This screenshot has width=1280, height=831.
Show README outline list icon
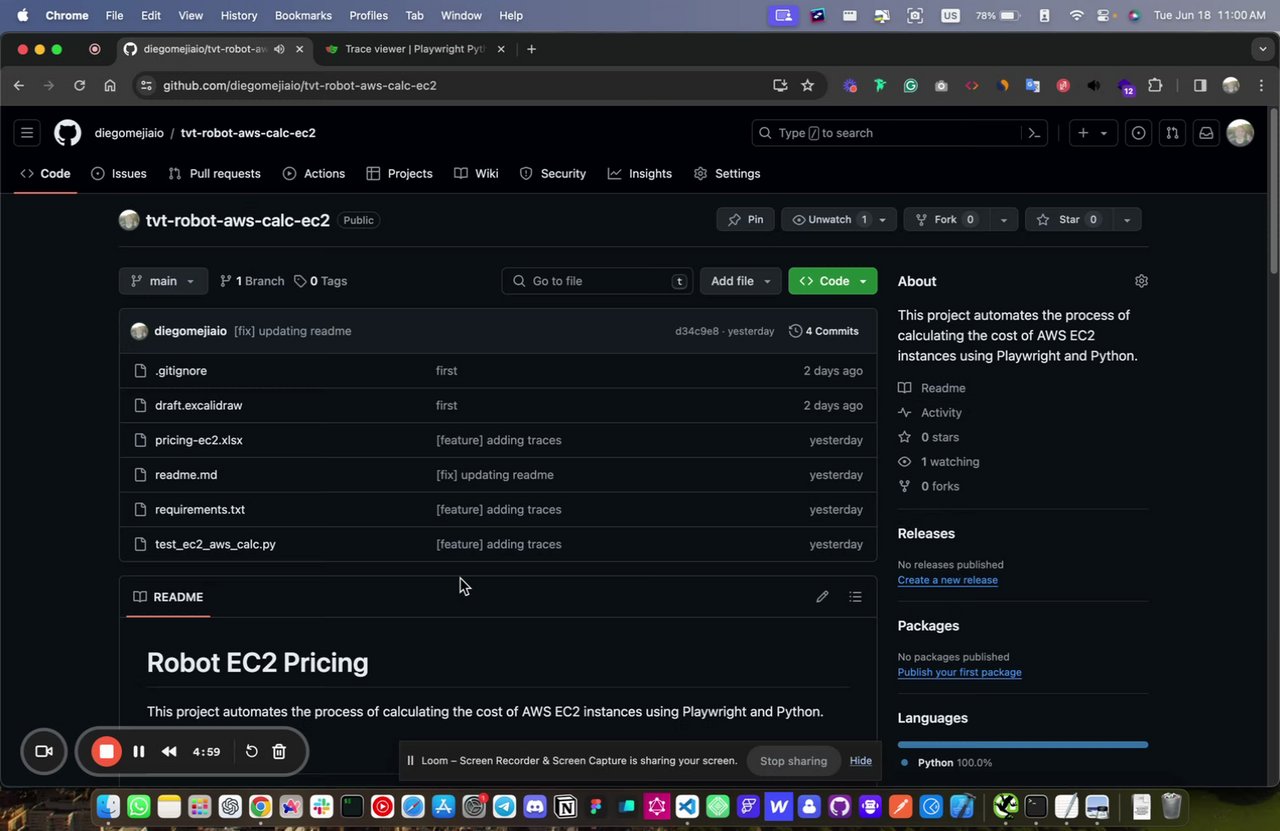pos(855,597)
